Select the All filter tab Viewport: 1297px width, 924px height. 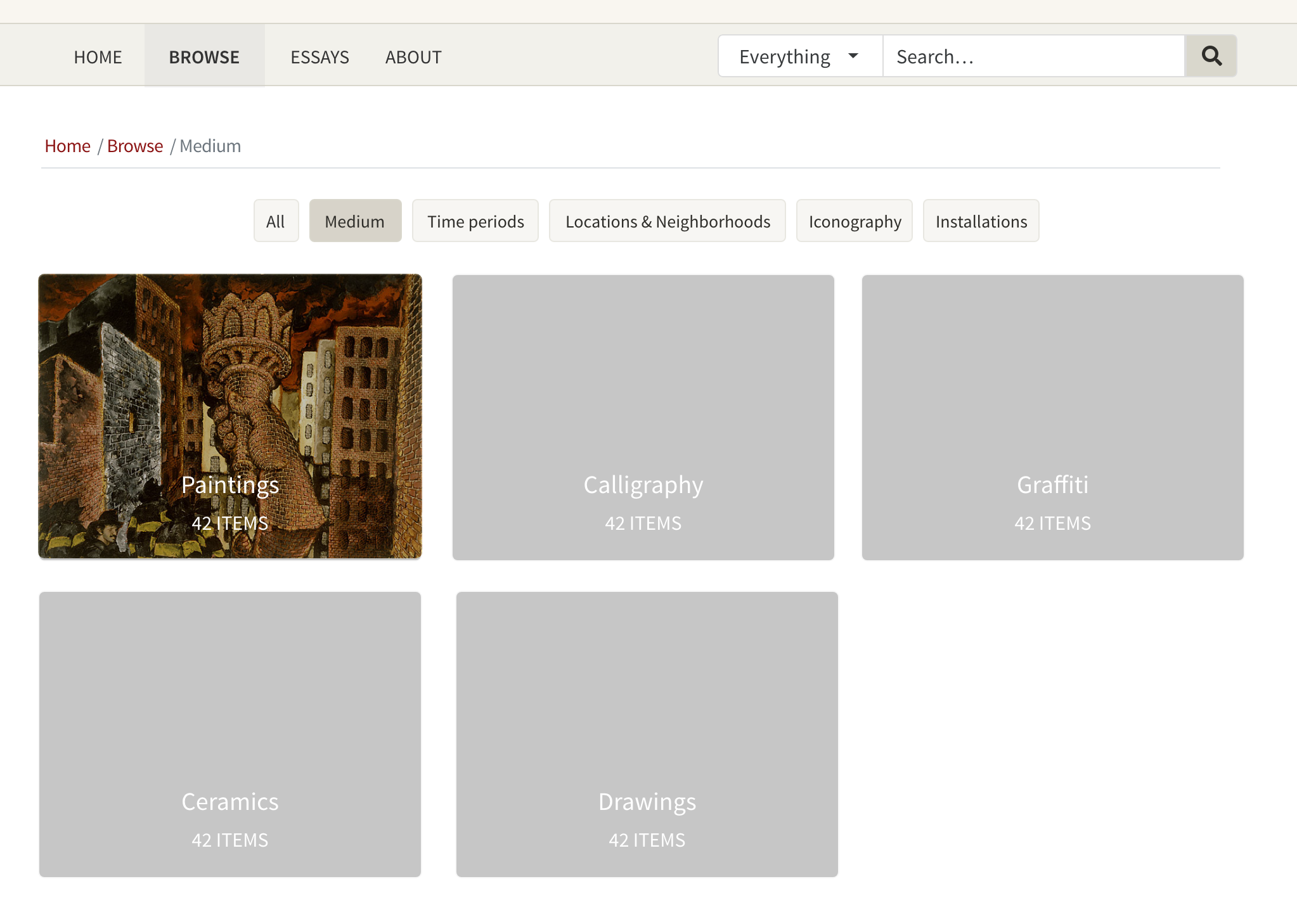276,221
